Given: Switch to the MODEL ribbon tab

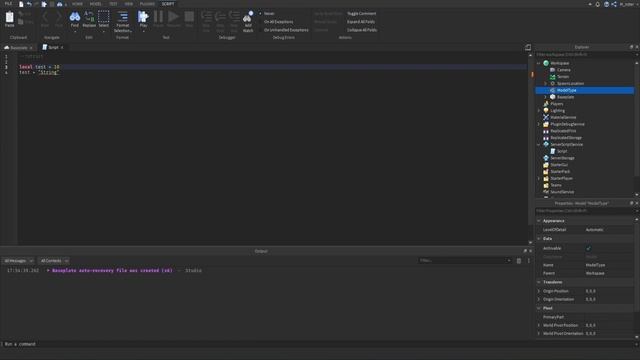Looking at the screenshot, I should click(96, 4).
